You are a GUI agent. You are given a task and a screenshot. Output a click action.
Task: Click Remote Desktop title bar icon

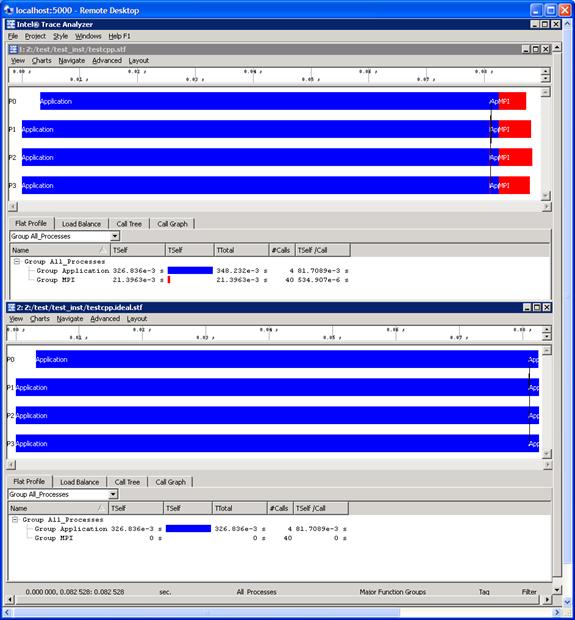coord(9,10)
